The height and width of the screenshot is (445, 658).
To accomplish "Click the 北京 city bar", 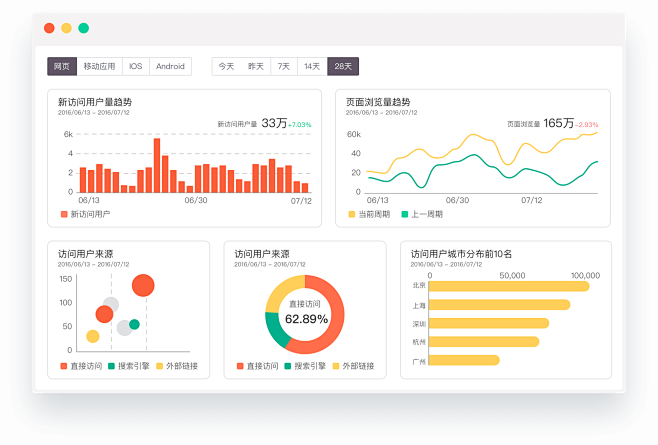I will pos(509,286).
